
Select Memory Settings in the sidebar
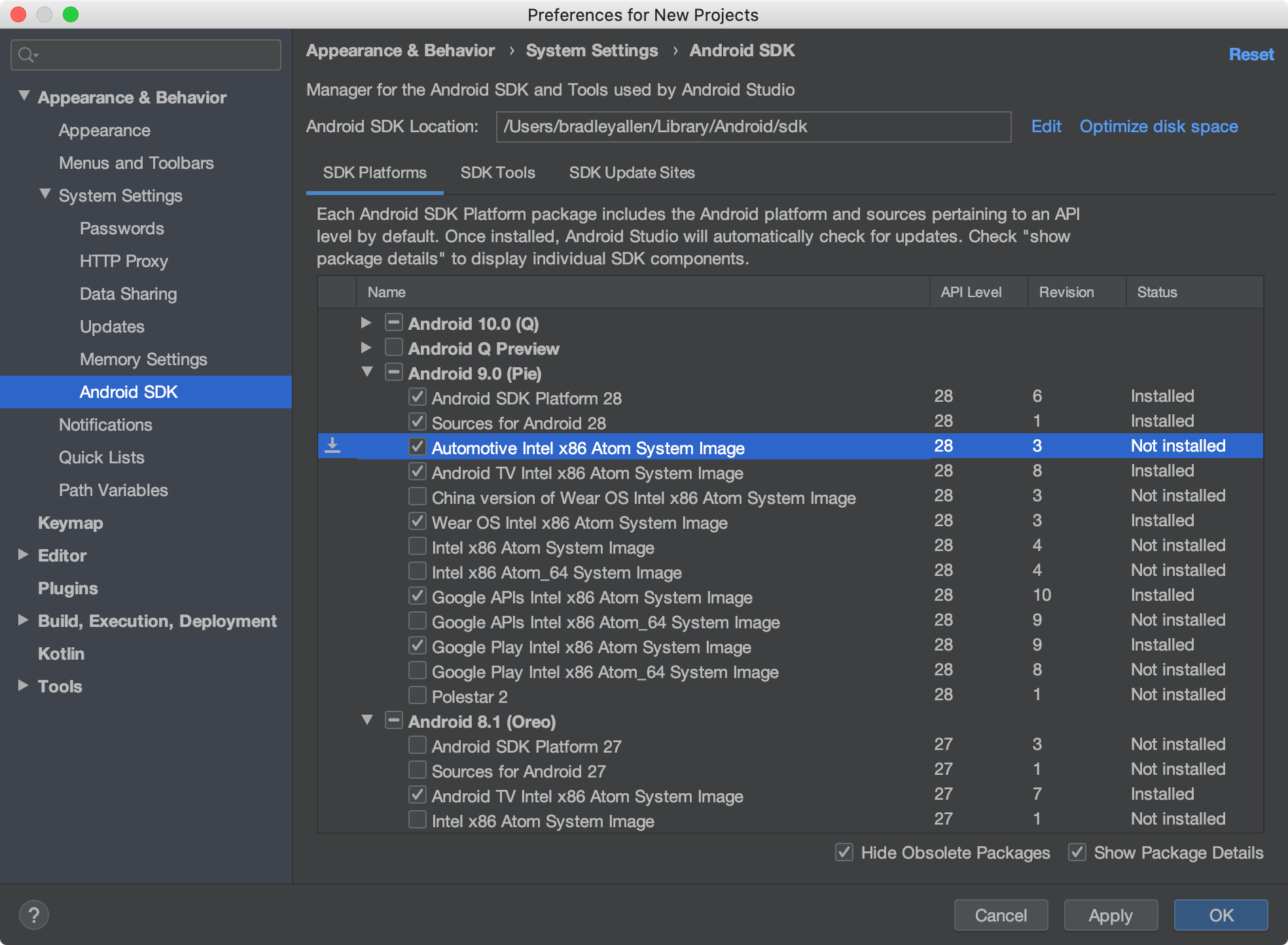143,359
